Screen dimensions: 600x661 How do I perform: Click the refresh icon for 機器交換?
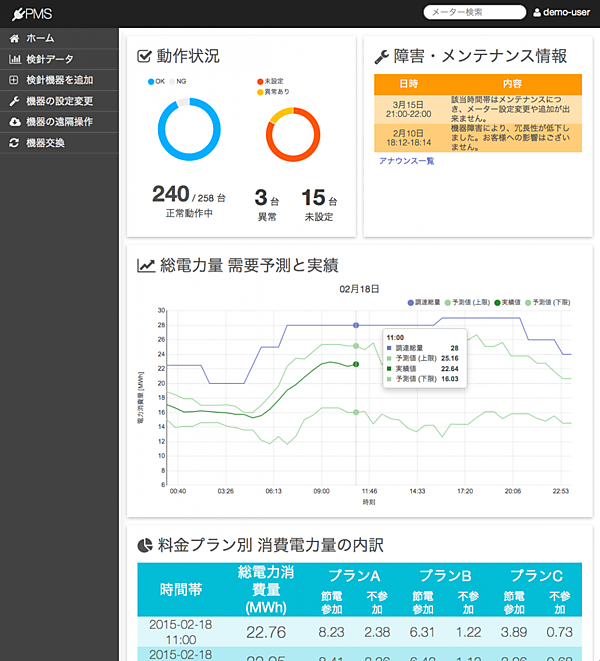tap(14, 143)
